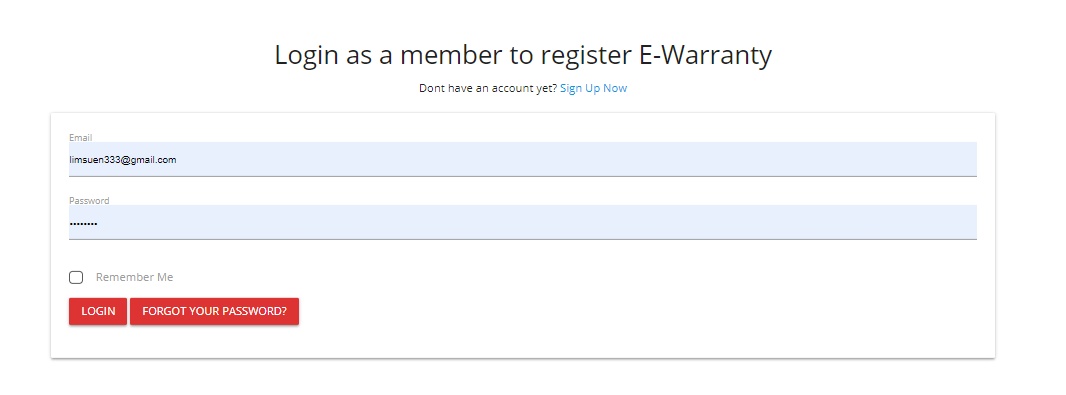1066x395 pixels.
Task: Follow the Sign Up Now link
Action: (594, 88)
